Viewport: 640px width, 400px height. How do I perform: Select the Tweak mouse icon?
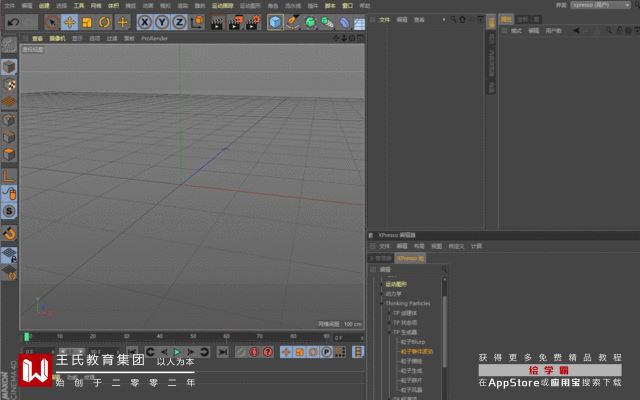[x=9, y=193]
